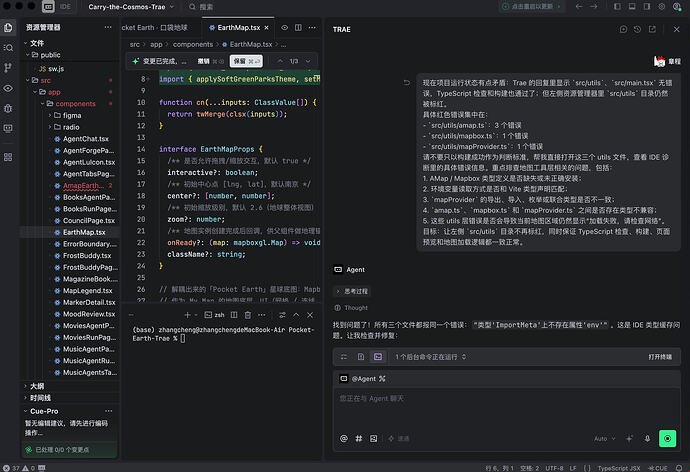Collapse the src folder
The image size is (690, 472).
(46, 80)
